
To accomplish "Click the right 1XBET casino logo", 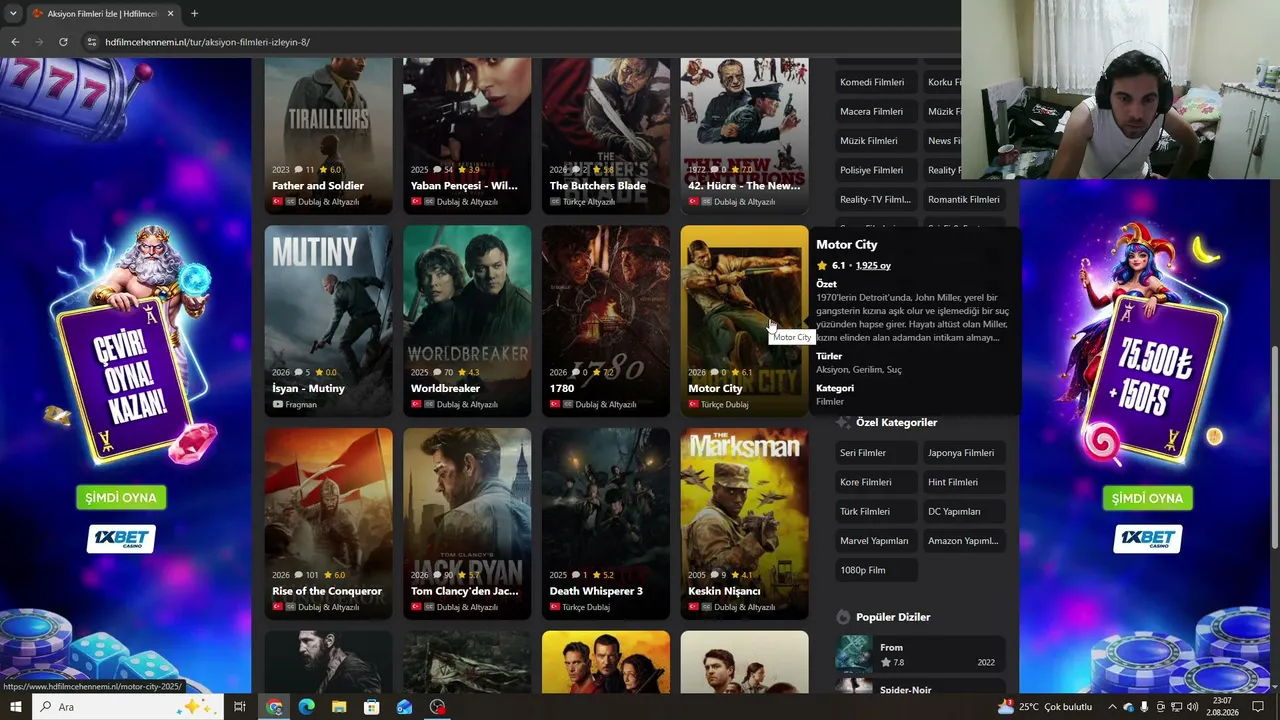I will [1147, 539].
